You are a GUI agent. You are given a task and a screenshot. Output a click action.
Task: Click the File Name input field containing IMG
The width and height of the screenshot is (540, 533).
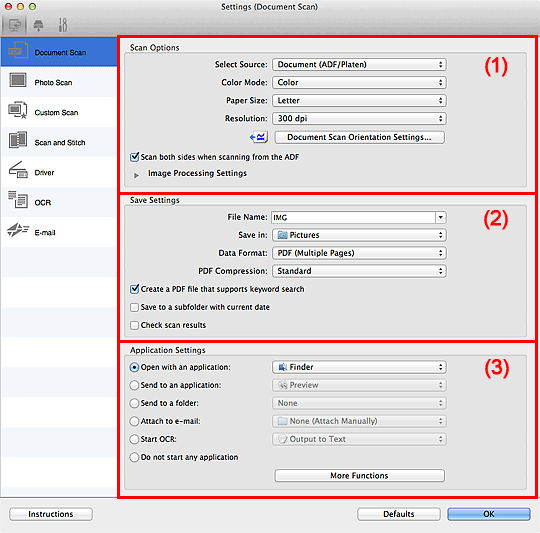pyautogui.click(x=353, y=217)
